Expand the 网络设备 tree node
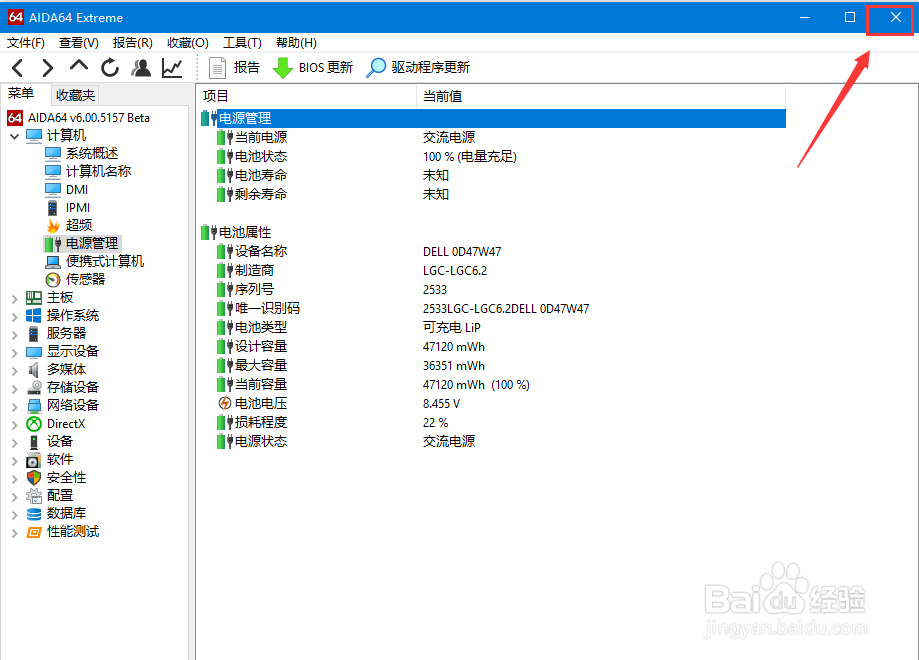The image size is (919, 660). click(x=15, y=407)
